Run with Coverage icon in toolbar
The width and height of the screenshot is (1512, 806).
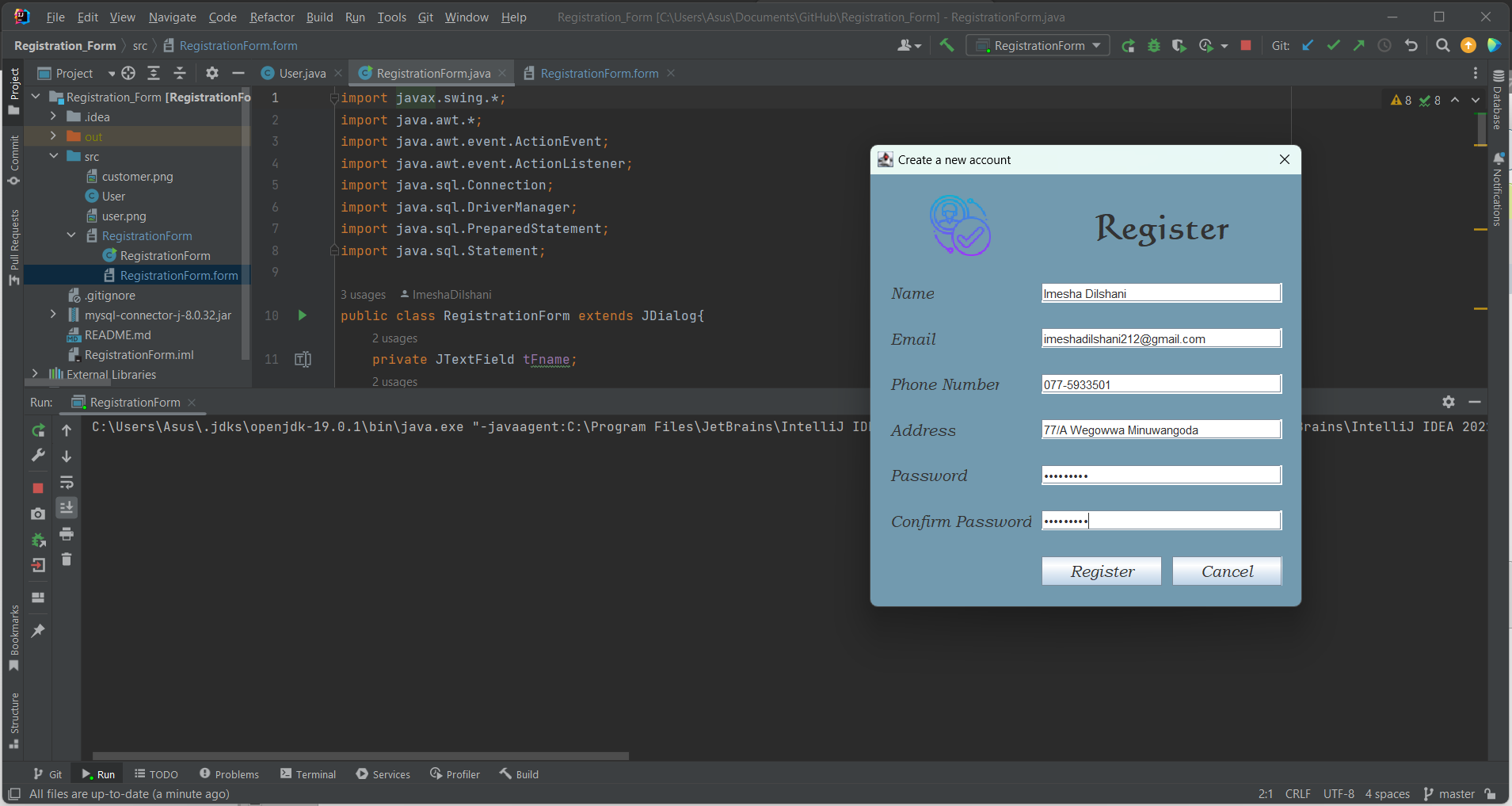tap(1179, 46)
